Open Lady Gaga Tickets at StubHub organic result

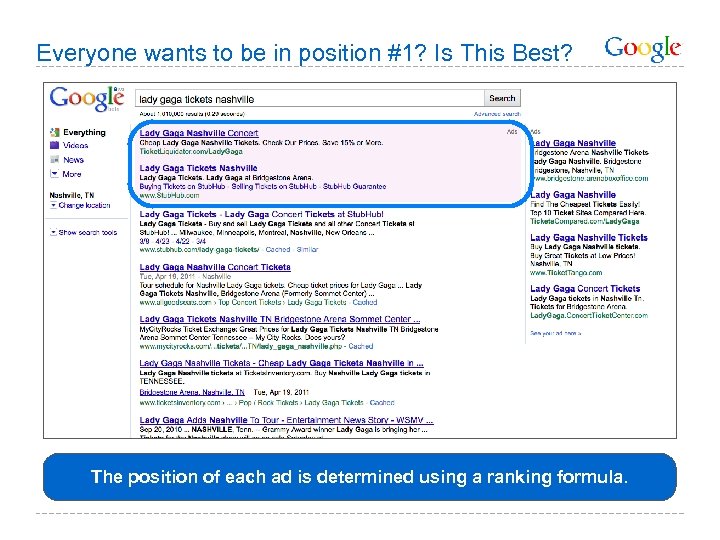(x=261, y=214)
